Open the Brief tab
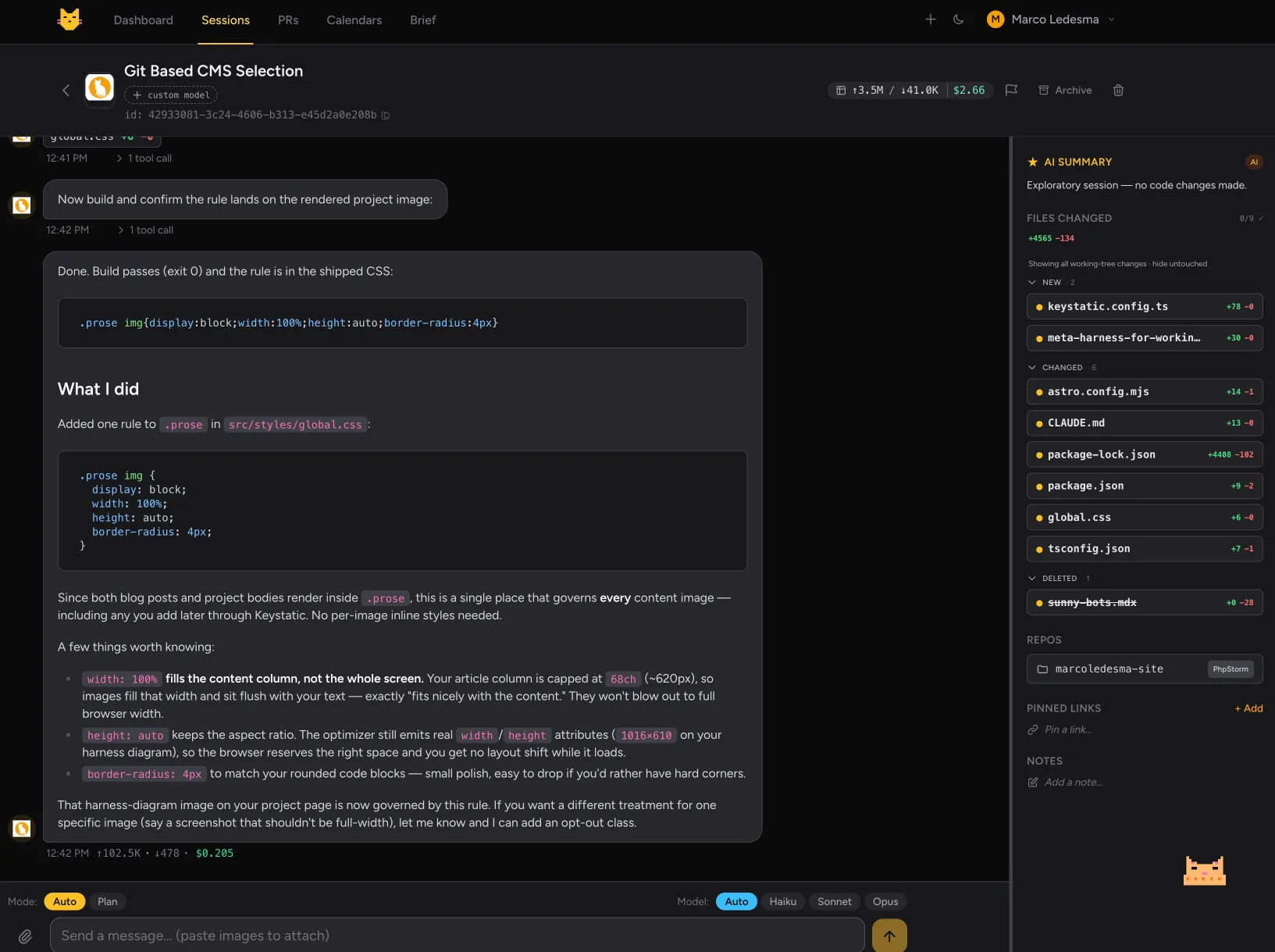Viewport: 1275px width, 952px height. [423, 20]
